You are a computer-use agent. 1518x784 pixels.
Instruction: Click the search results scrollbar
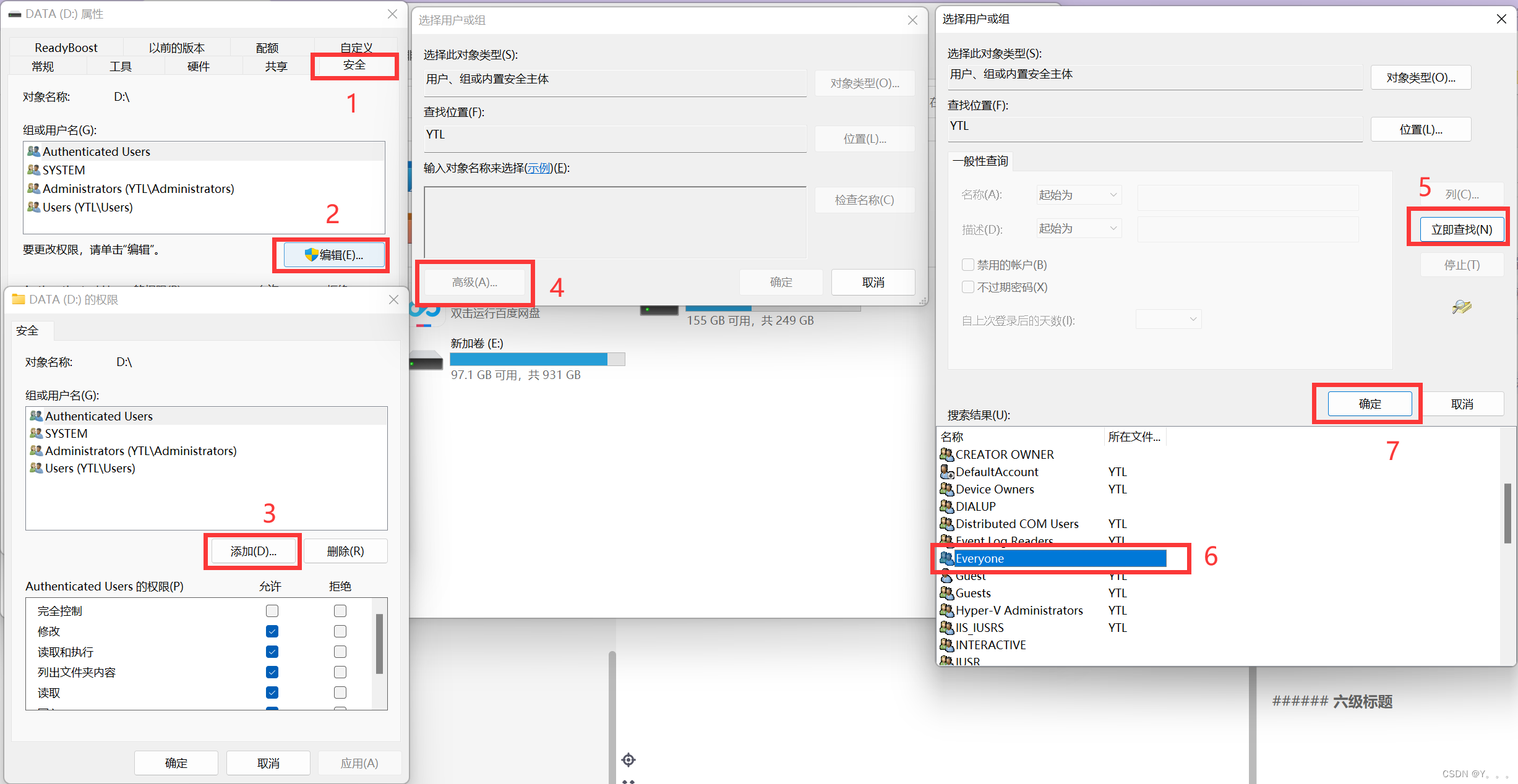[x=1507, y=513]
